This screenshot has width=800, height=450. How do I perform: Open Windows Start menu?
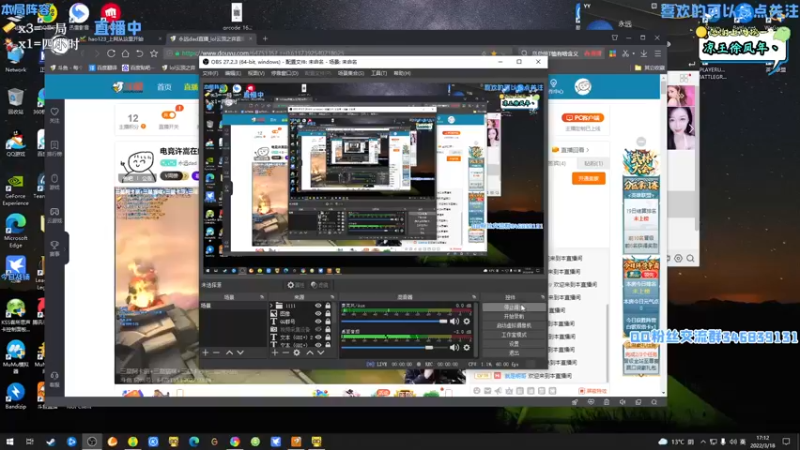click(9, 441)
